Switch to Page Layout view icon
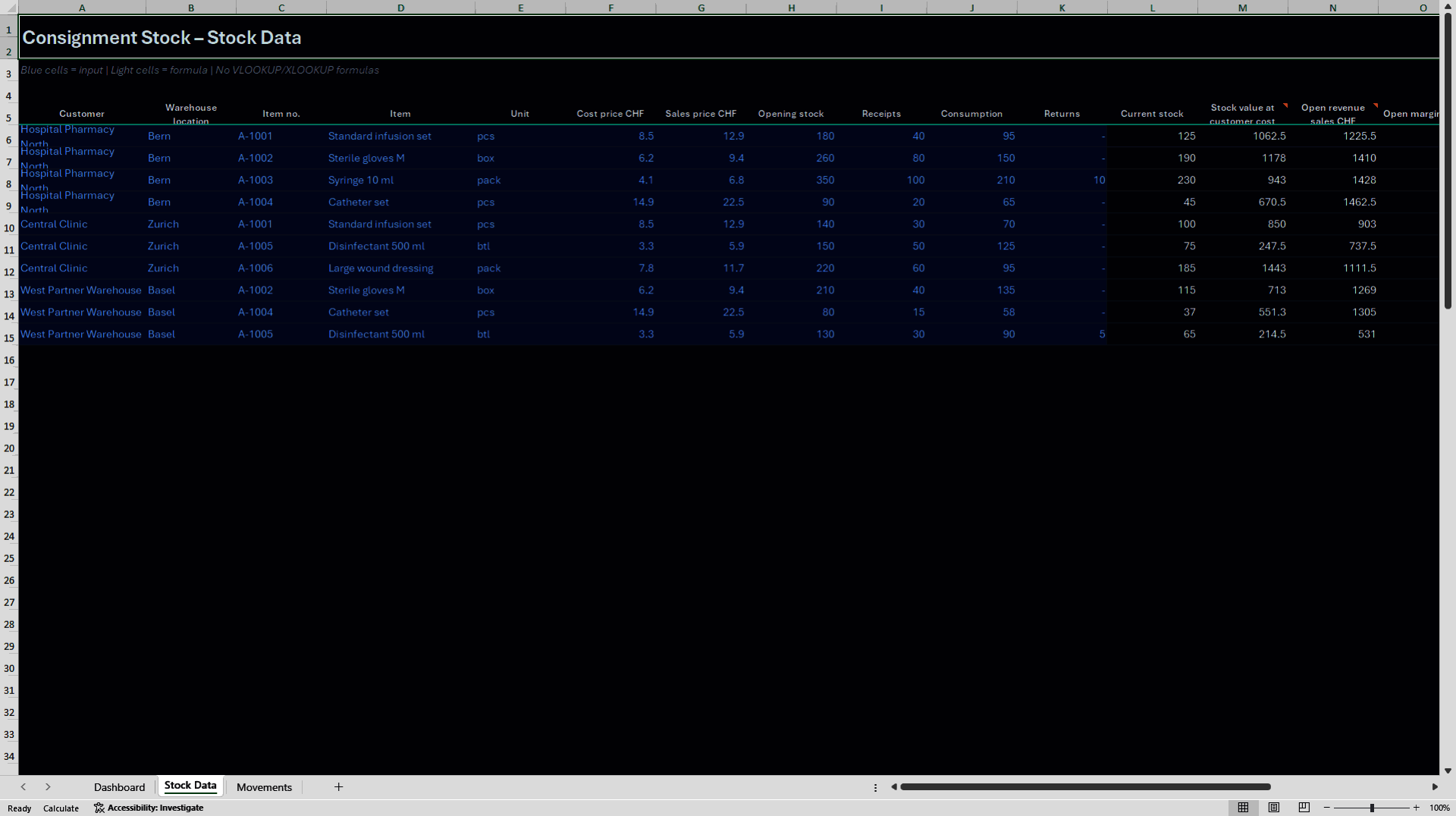Image resolution: width=1456 pixels, height=816 pixels. coord(1274,808)
